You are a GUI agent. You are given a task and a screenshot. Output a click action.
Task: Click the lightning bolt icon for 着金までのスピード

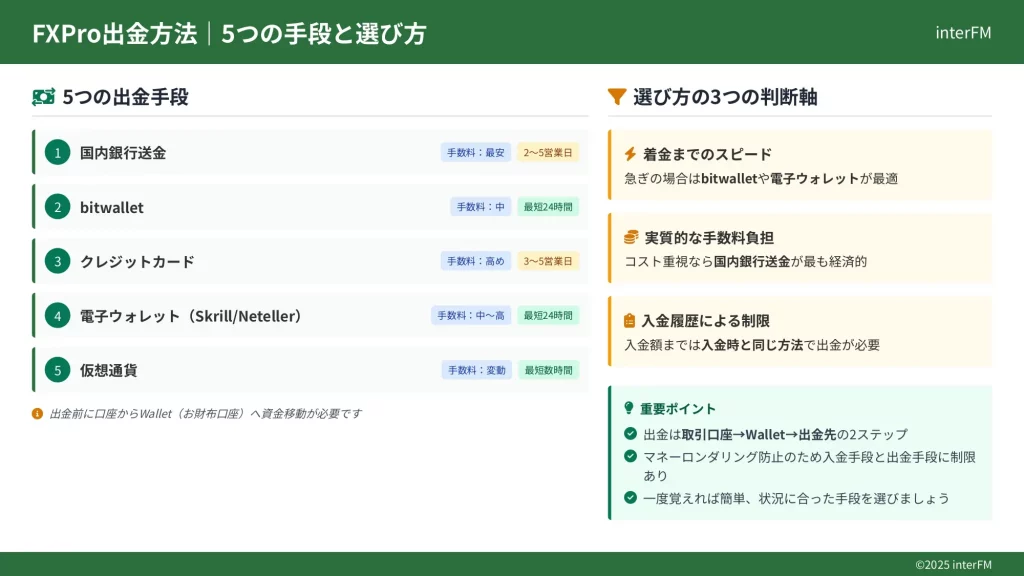click(630, 154)
